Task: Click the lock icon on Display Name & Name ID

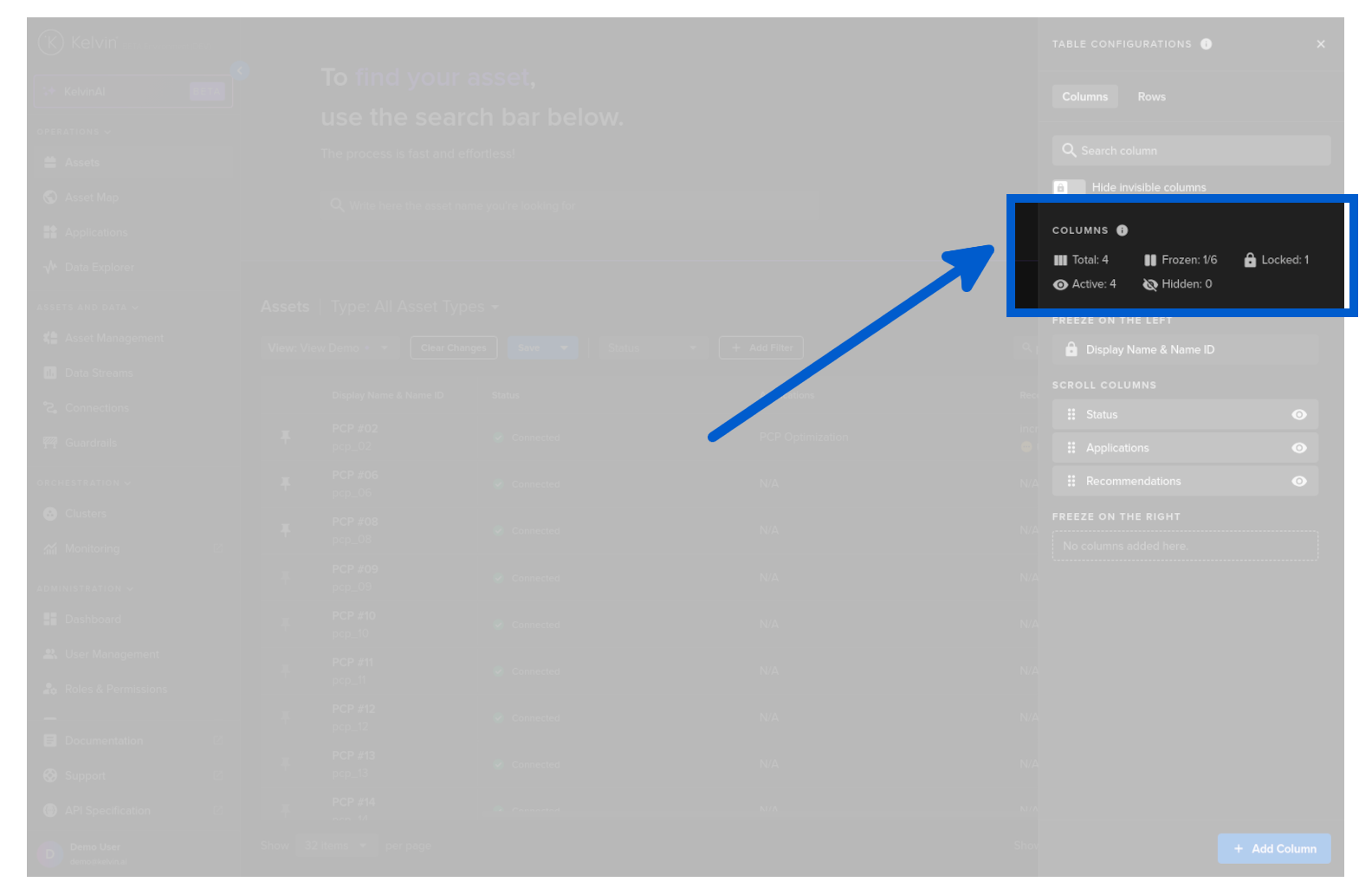Action: point(1071,349)
